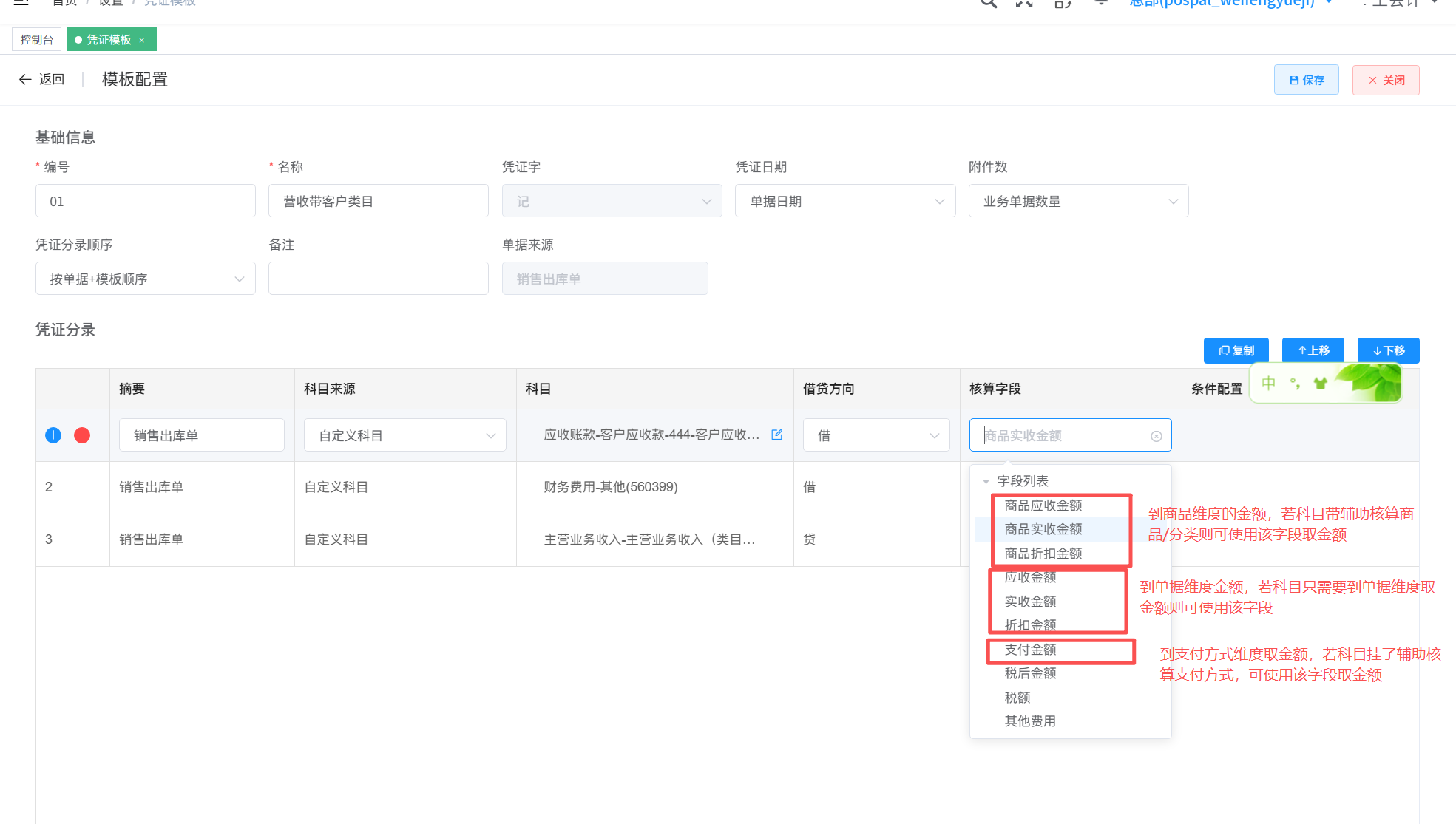Open the 科目来源 dropdown 自定义科目 in row one
This screenshot has width=1456, height=824.
pyautogui.click(x=404, y=435)
